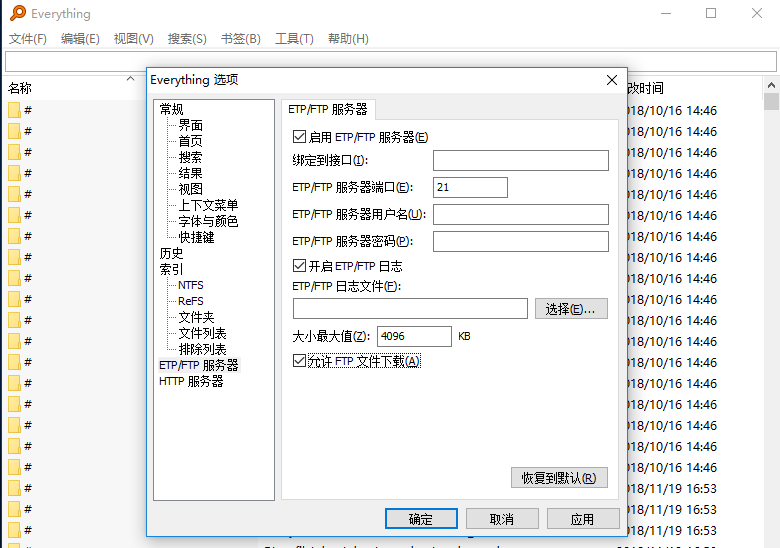780x548 pixels.
Task: Select 界面 in the options tree
Action: (191, 125)
